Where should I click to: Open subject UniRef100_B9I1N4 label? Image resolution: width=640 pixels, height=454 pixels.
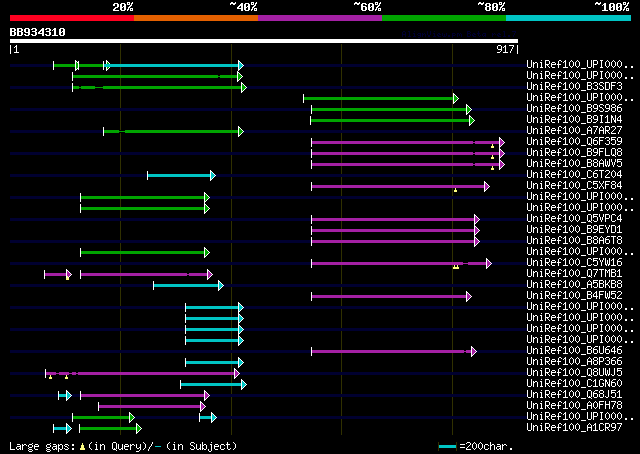click(x=574, y=120)
